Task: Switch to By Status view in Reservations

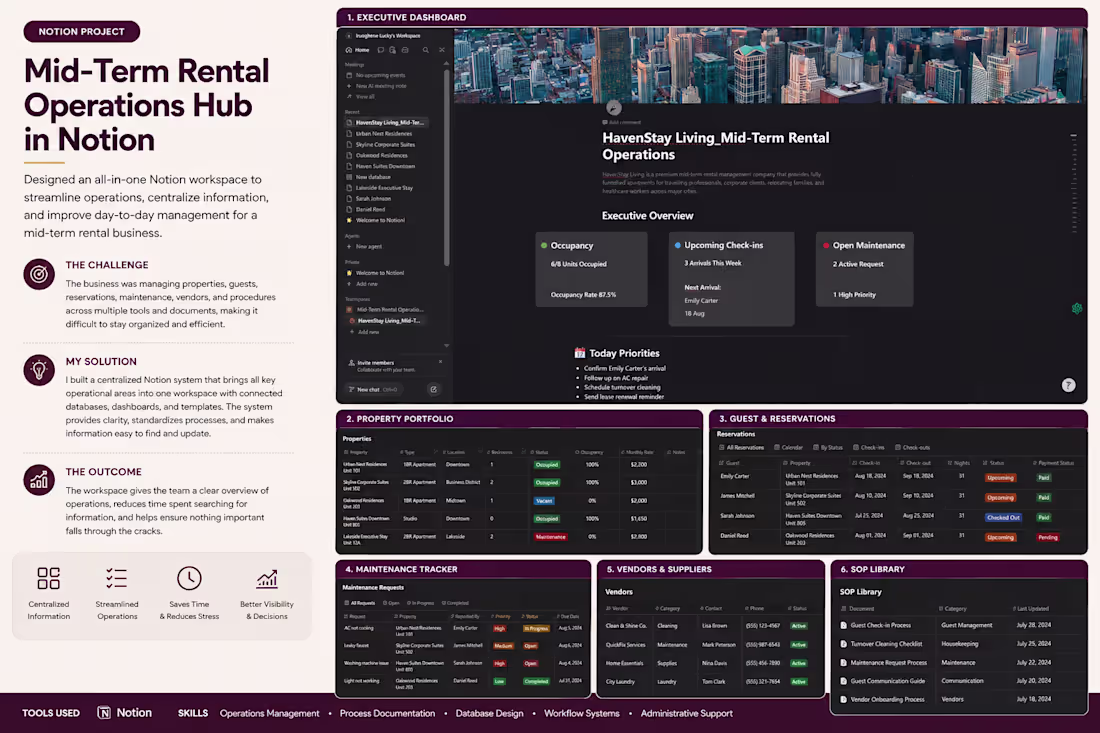Action: coord(828,448)
